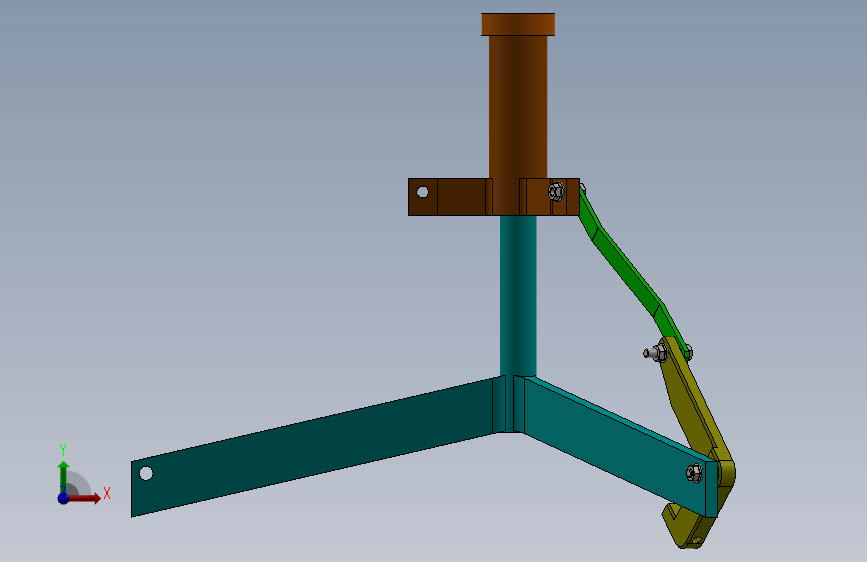
Task: Click the red X axis arrow of the triad
Action: tap(84, 498)
